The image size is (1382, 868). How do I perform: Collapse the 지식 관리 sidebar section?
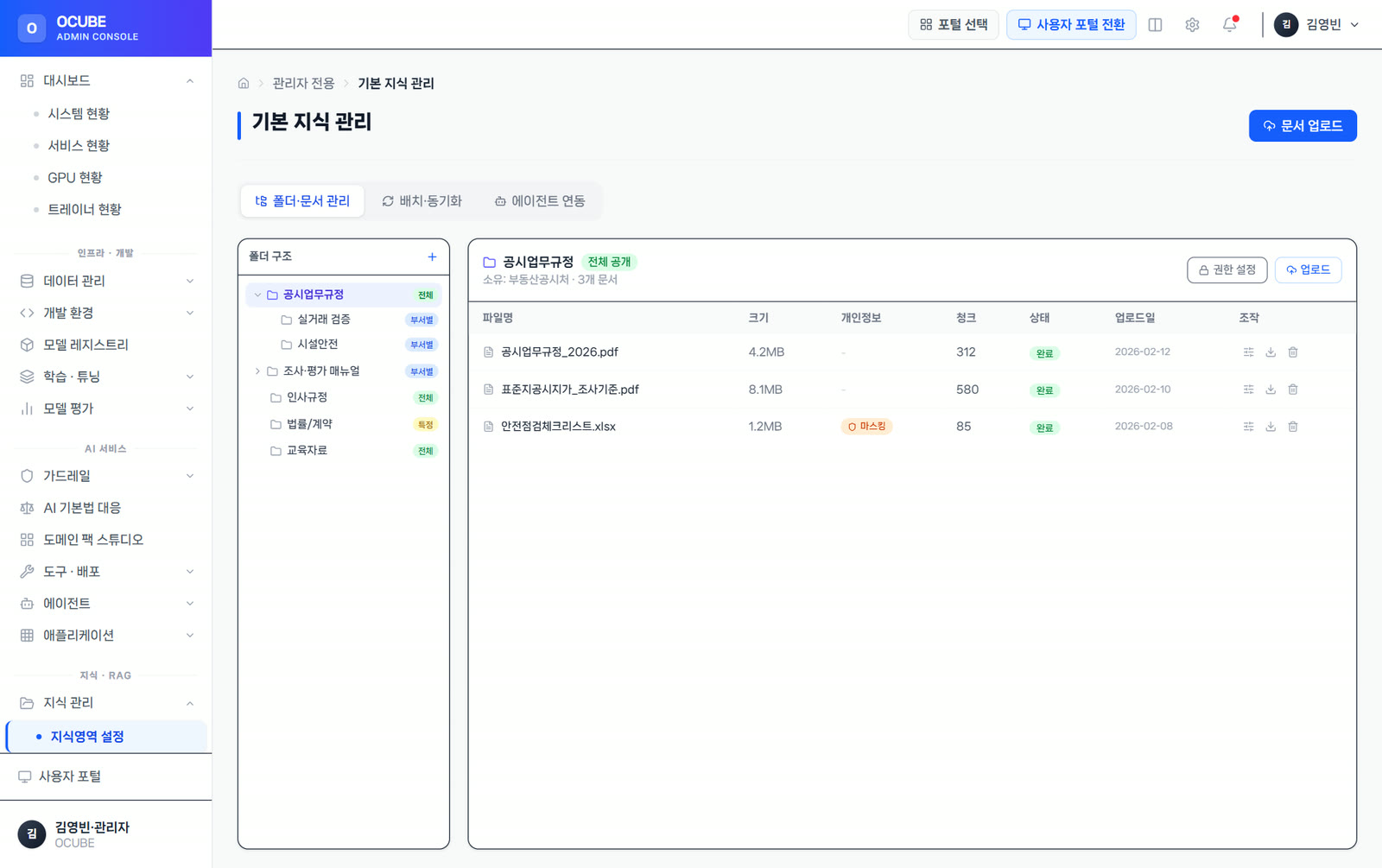[190, 703]
